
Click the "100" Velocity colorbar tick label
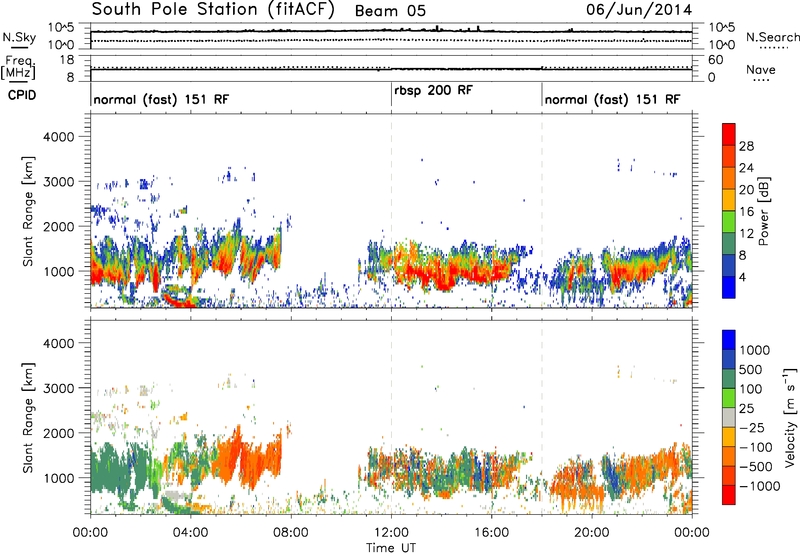coord(751,389)
